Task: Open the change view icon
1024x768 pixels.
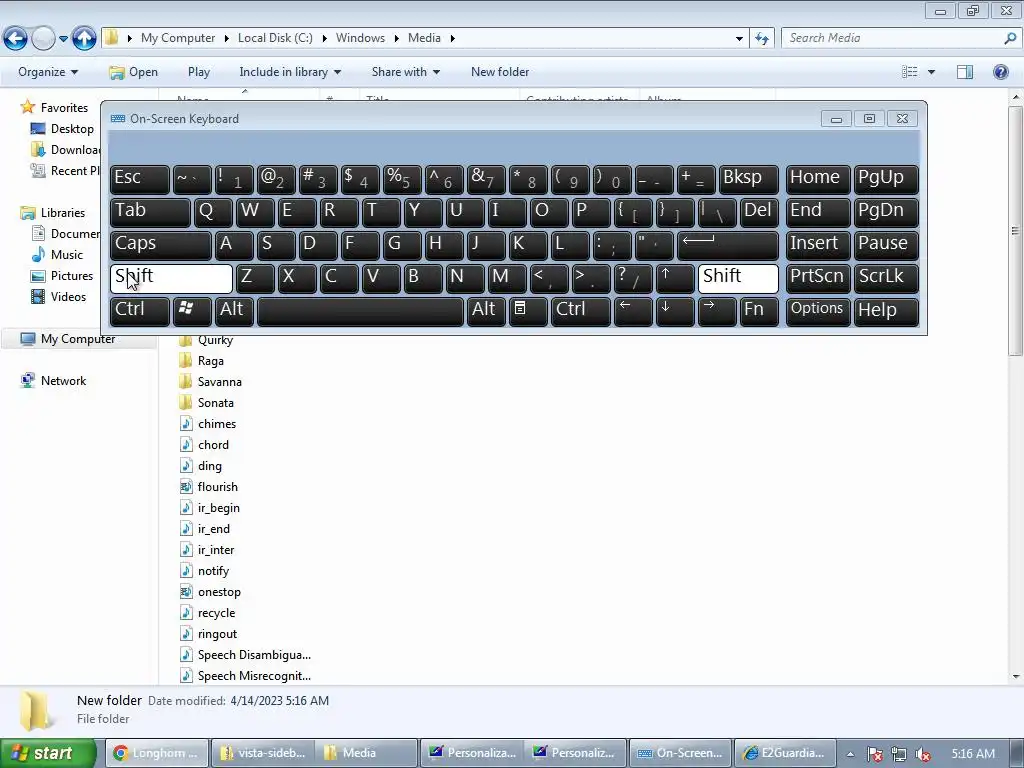Action: point(910,72)
